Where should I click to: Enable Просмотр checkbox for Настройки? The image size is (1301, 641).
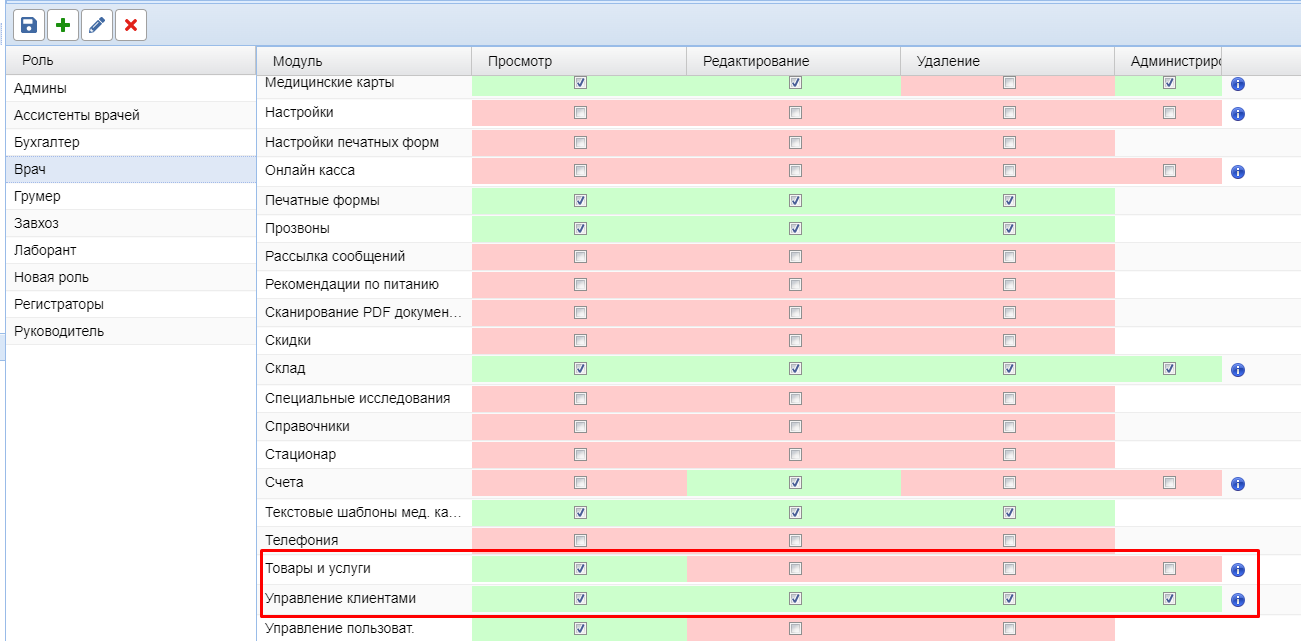[x=580, y=113]
